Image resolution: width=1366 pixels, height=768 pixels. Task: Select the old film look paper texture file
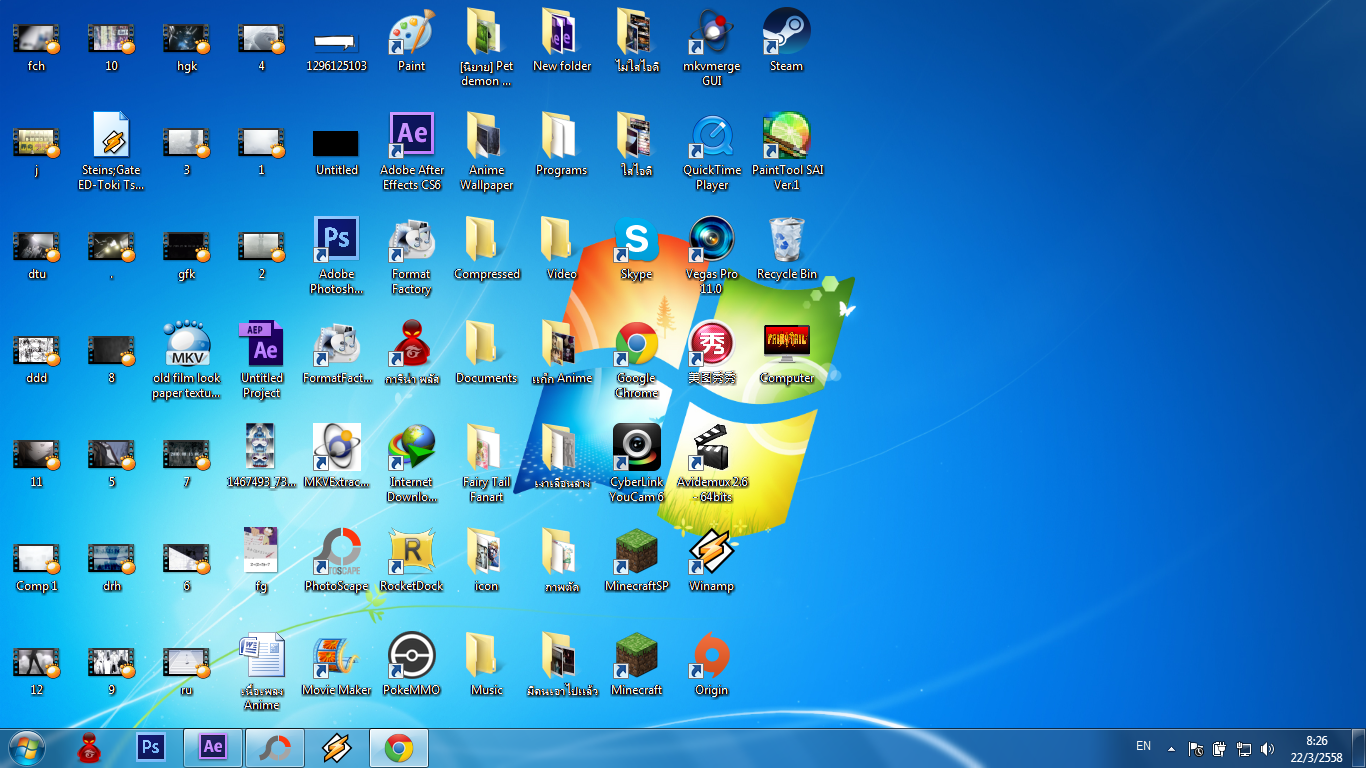(x=186, y=360)
